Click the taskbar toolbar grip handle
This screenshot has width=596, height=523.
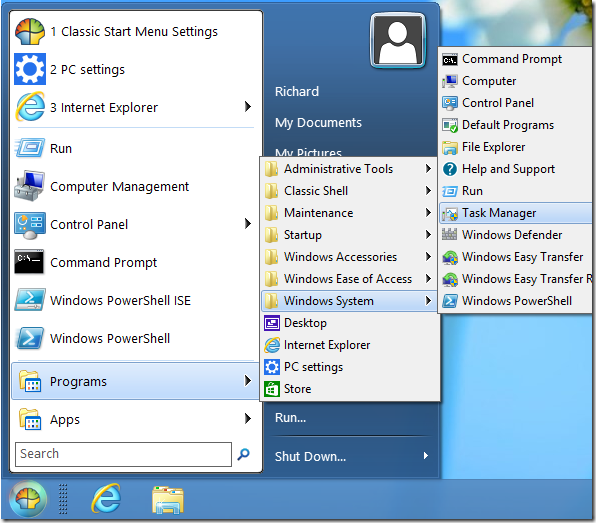coord(63,499)
